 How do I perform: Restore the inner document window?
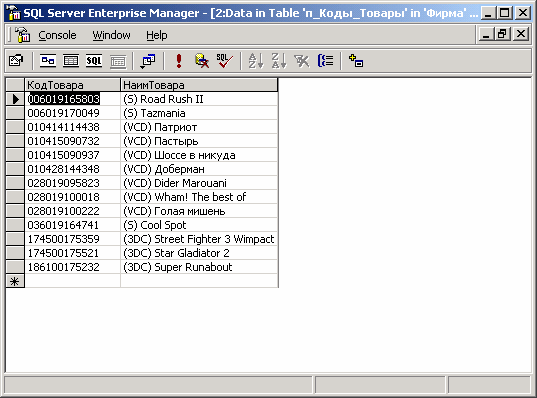coord(503,34)
